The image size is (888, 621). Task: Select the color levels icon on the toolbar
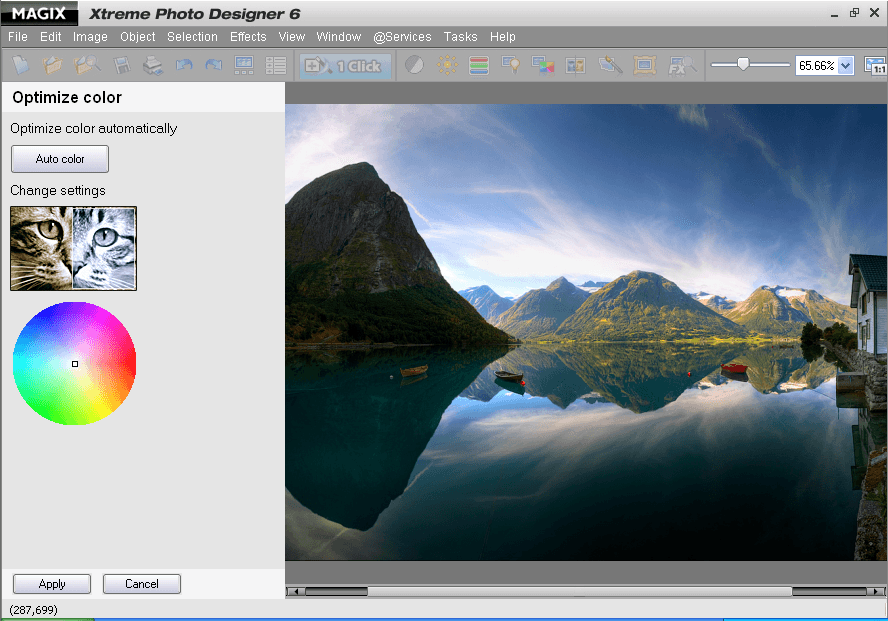coord(478,64)
